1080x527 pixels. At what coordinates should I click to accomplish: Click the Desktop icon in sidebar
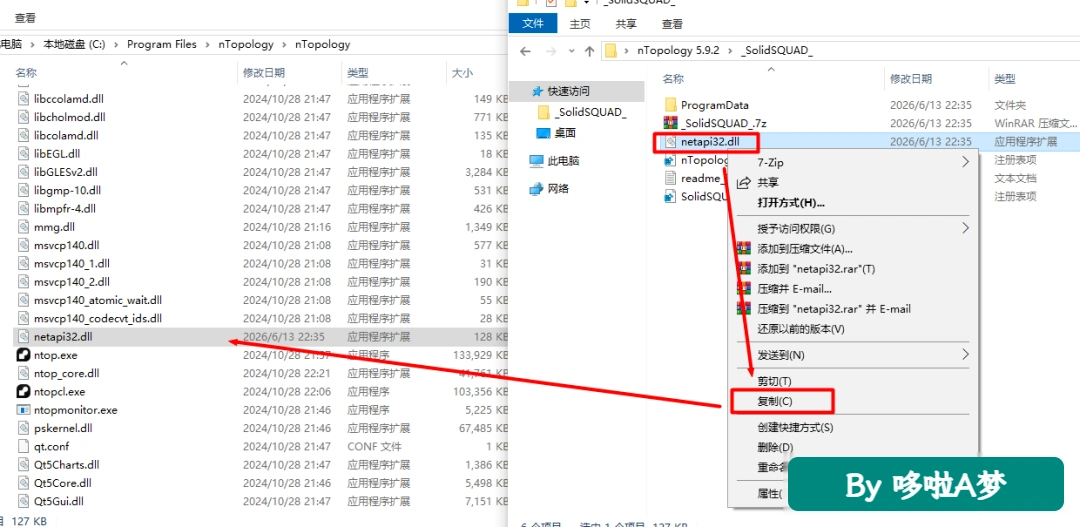point(543,132)
